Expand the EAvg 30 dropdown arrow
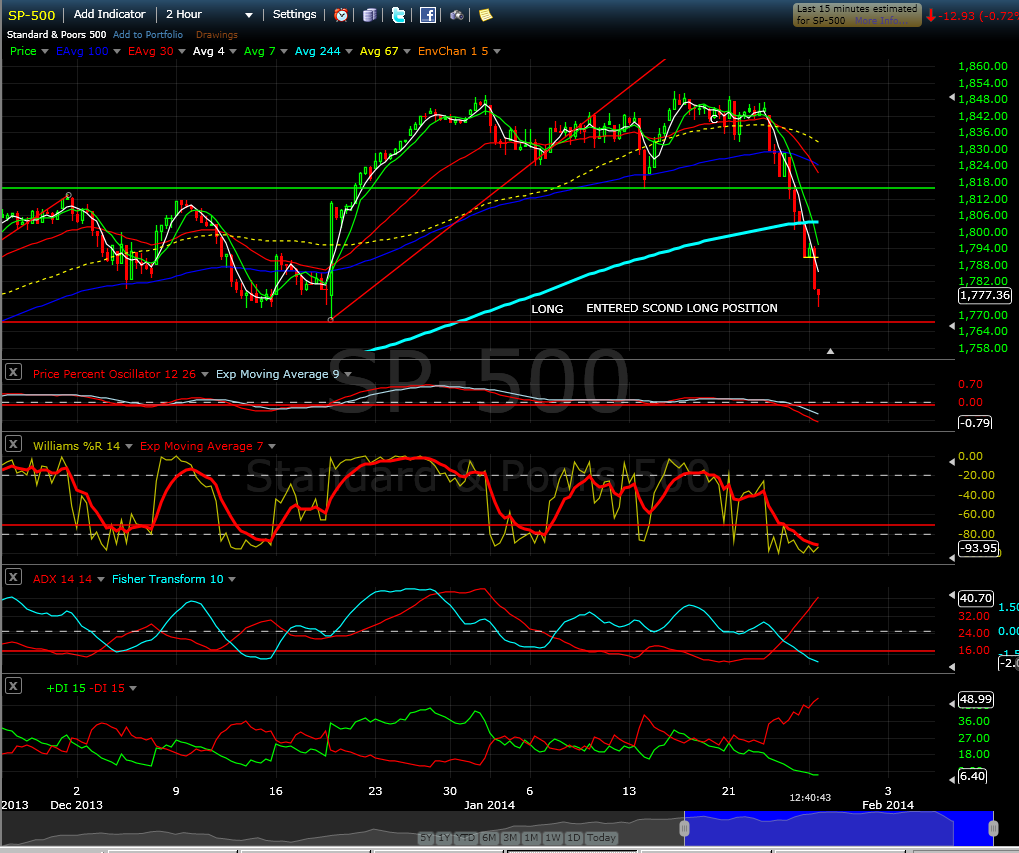The width and height of the screenshot is (1019, 853). (x=182, y=51)
